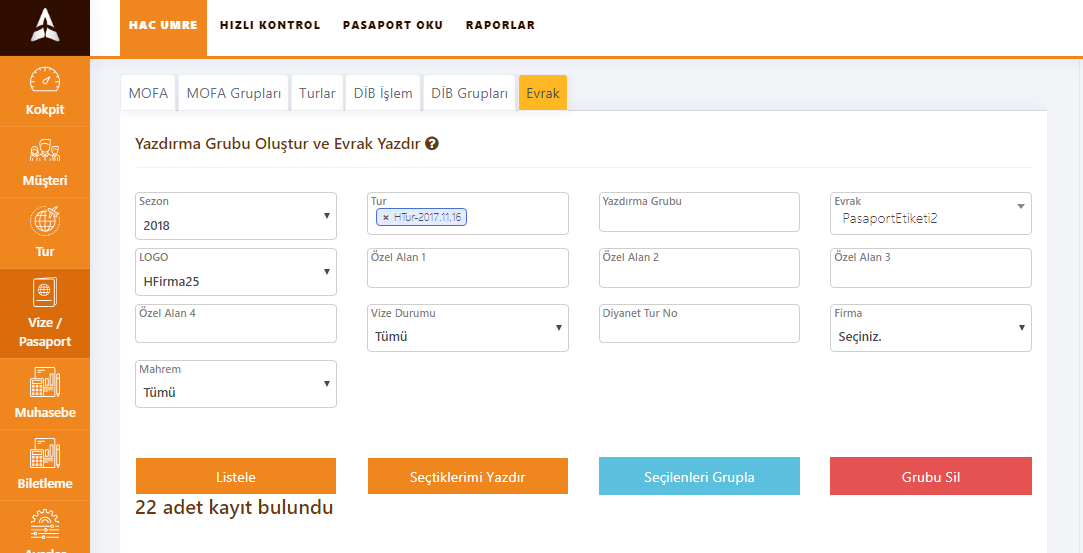1083x553 pixels.
Task: Remove the HTur-2017.11.16 tag
Action: 385,217
